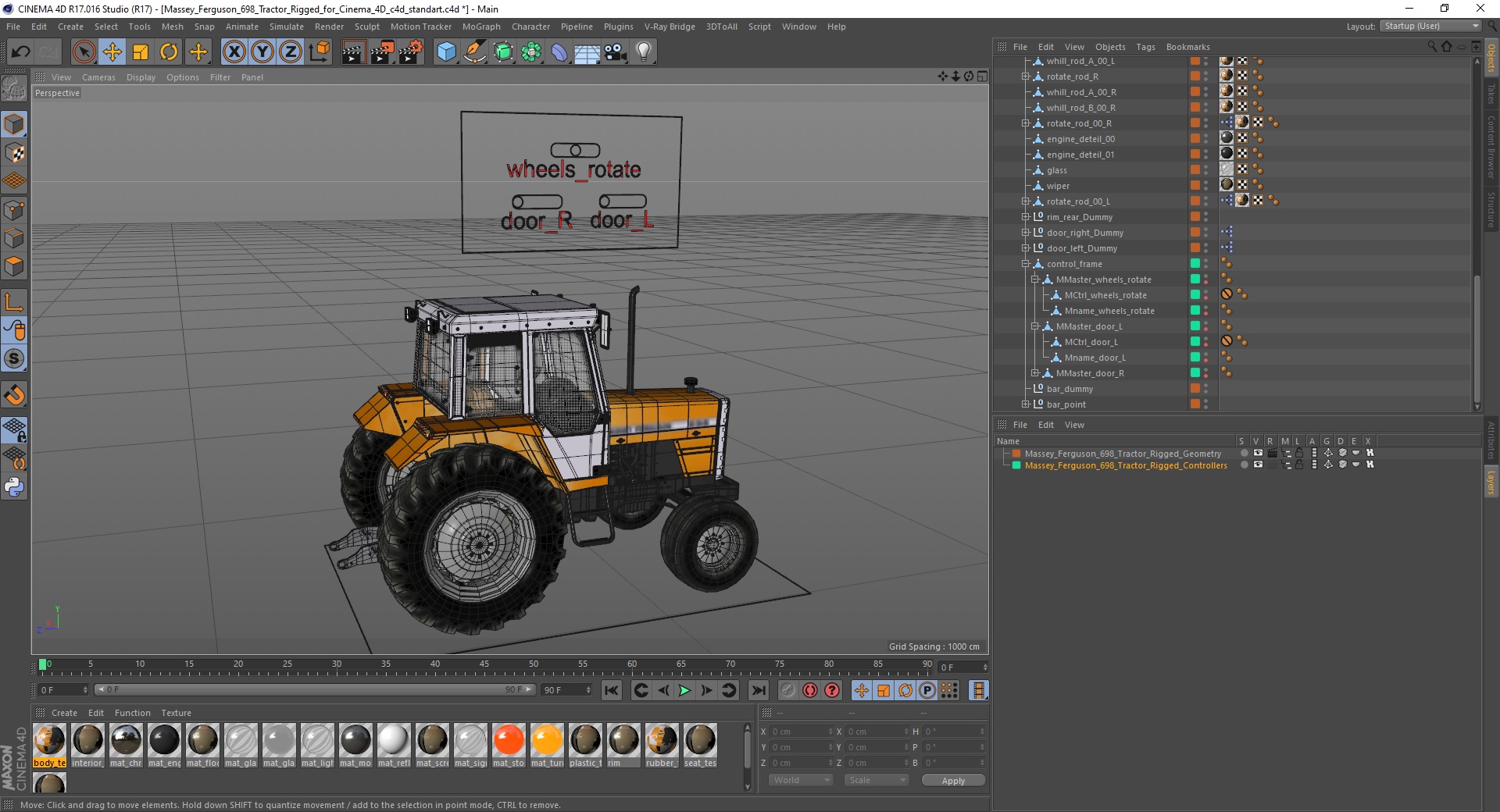Open Object Manager Tags menu
The image size is (1500, 812).
1145,47
